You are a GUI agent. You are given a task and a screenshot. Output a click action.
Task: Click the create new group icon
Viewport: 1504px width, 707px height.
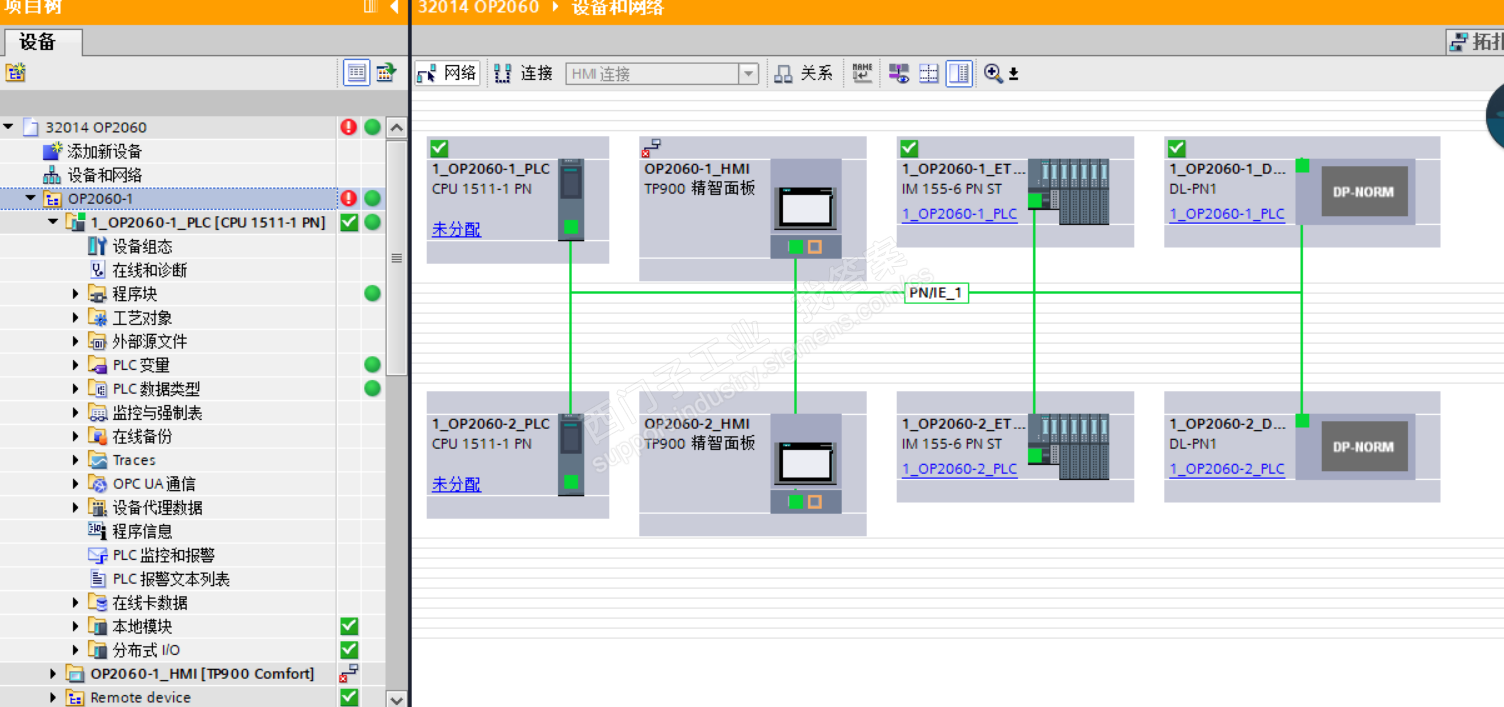click(15, 72)
